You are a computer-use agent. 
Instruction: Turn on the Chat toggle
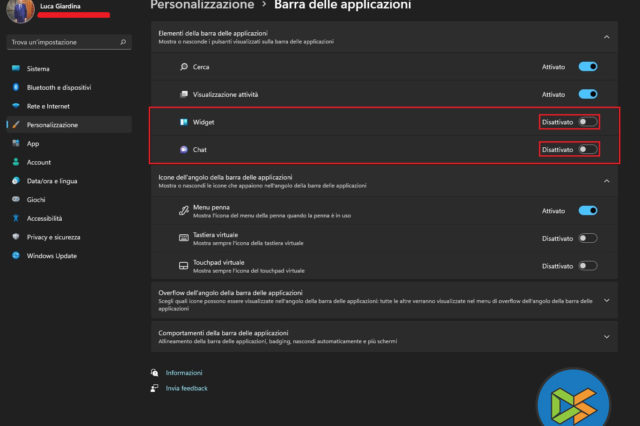tap(588, 149)
